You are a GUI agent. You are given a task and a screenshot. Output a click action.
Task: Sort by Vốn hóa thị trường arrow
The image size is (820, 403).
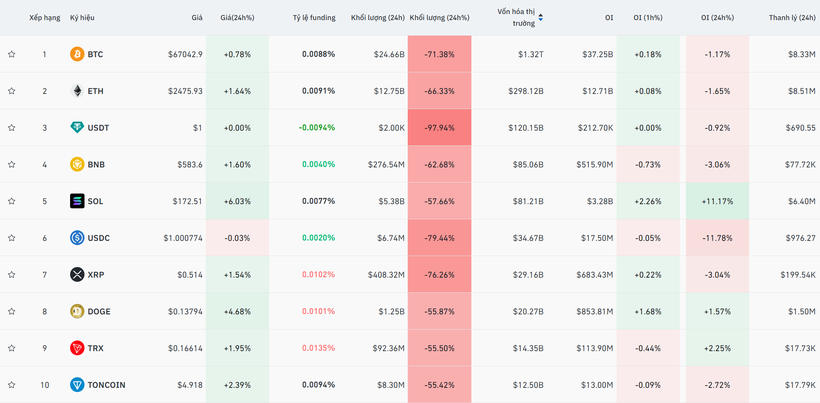pos(541,17)
